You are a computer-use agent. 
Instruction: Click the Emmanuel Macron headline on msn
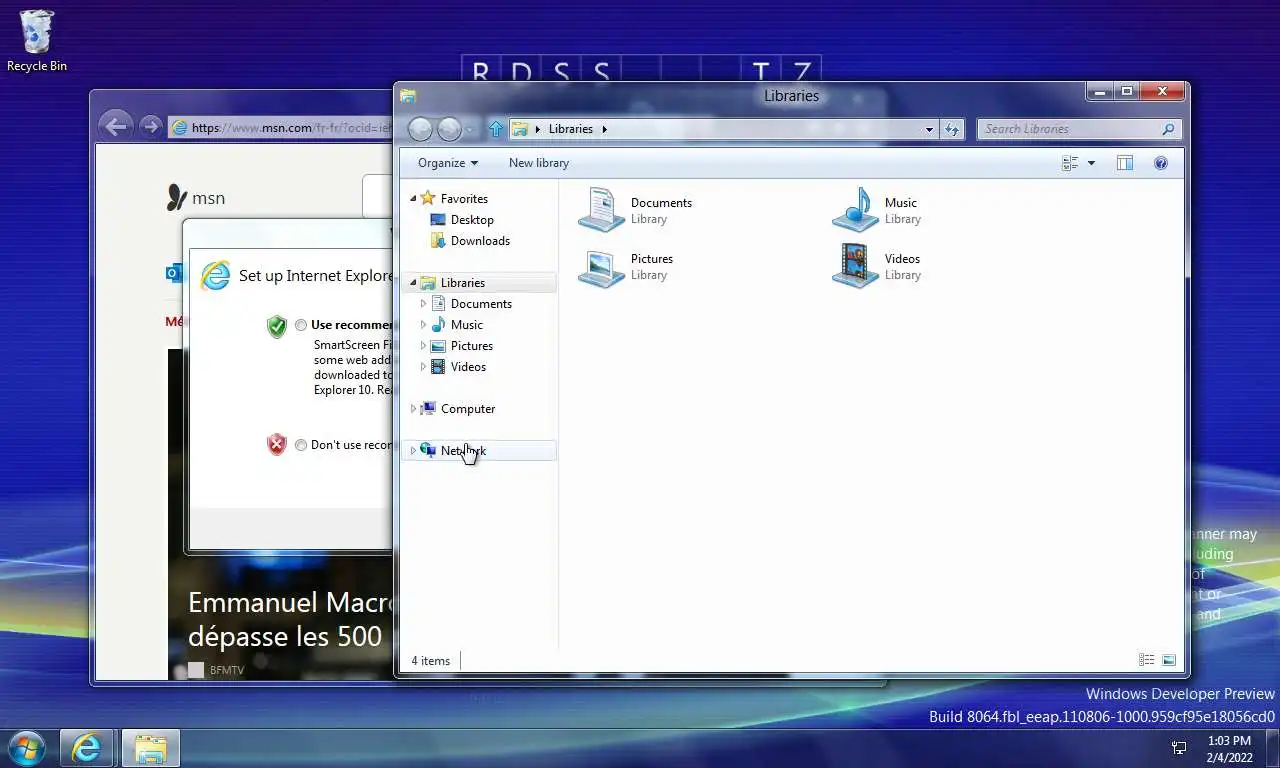(x=290, y=619)
